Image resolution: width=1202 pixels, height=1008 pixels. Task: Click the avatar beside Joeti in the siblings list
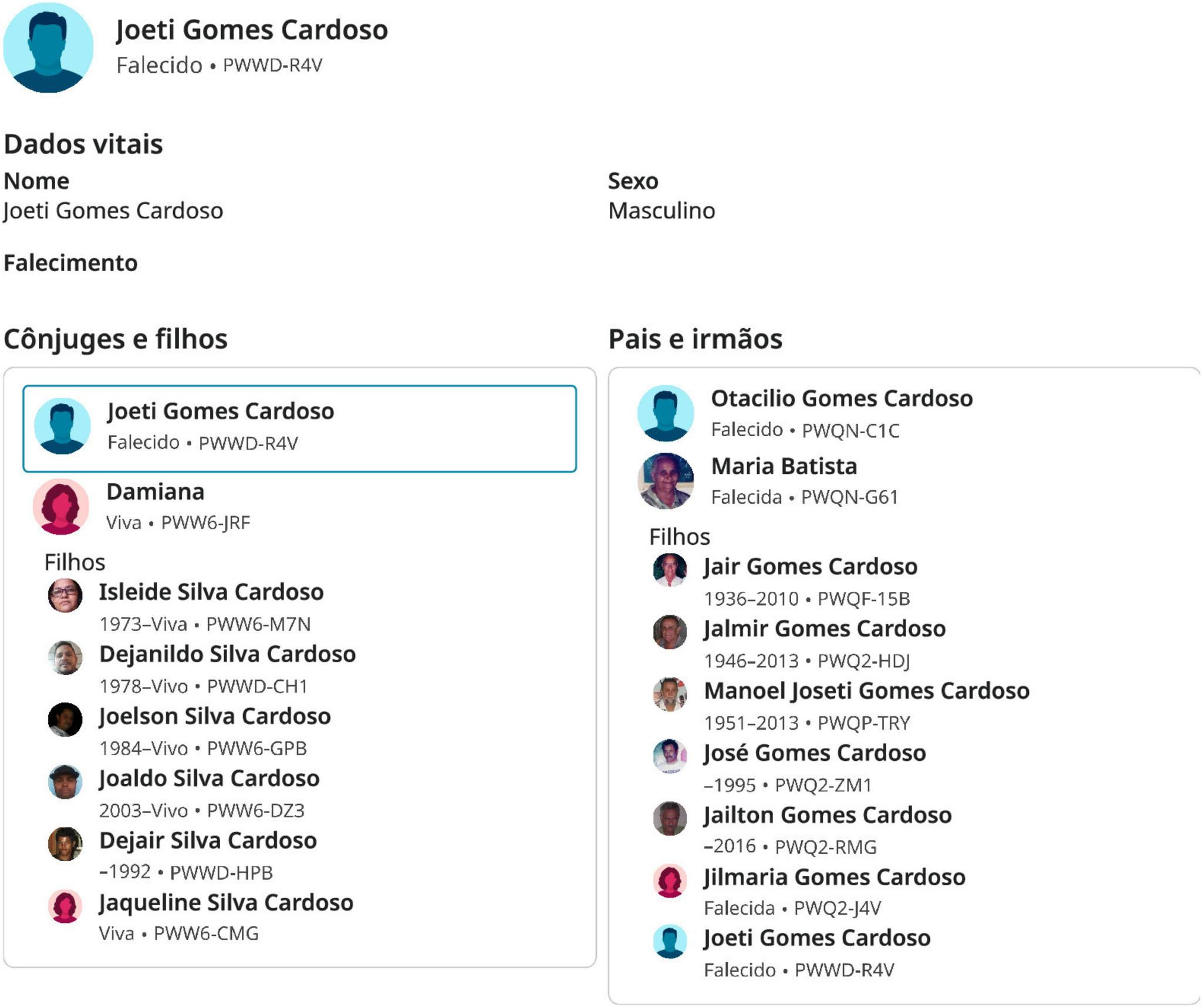(x=670, y=942)
